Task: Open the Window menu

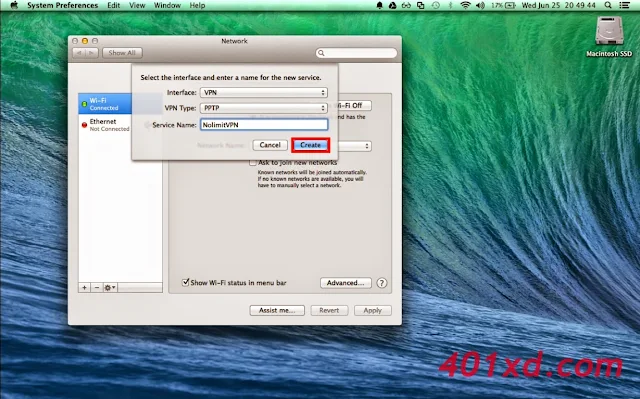Action: [x=167, y=5]
